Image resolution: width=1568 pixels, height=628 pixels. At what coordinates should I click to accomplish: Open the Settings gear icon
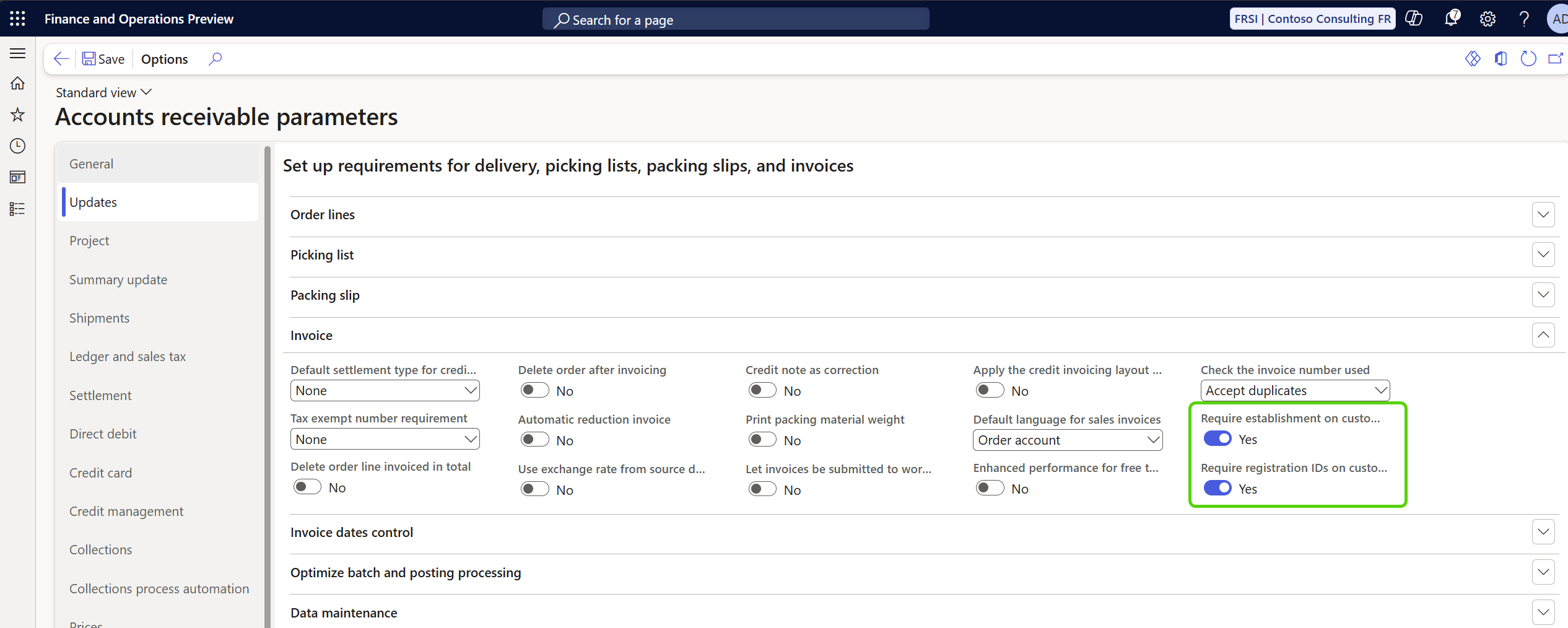(x=1487, y=19)
